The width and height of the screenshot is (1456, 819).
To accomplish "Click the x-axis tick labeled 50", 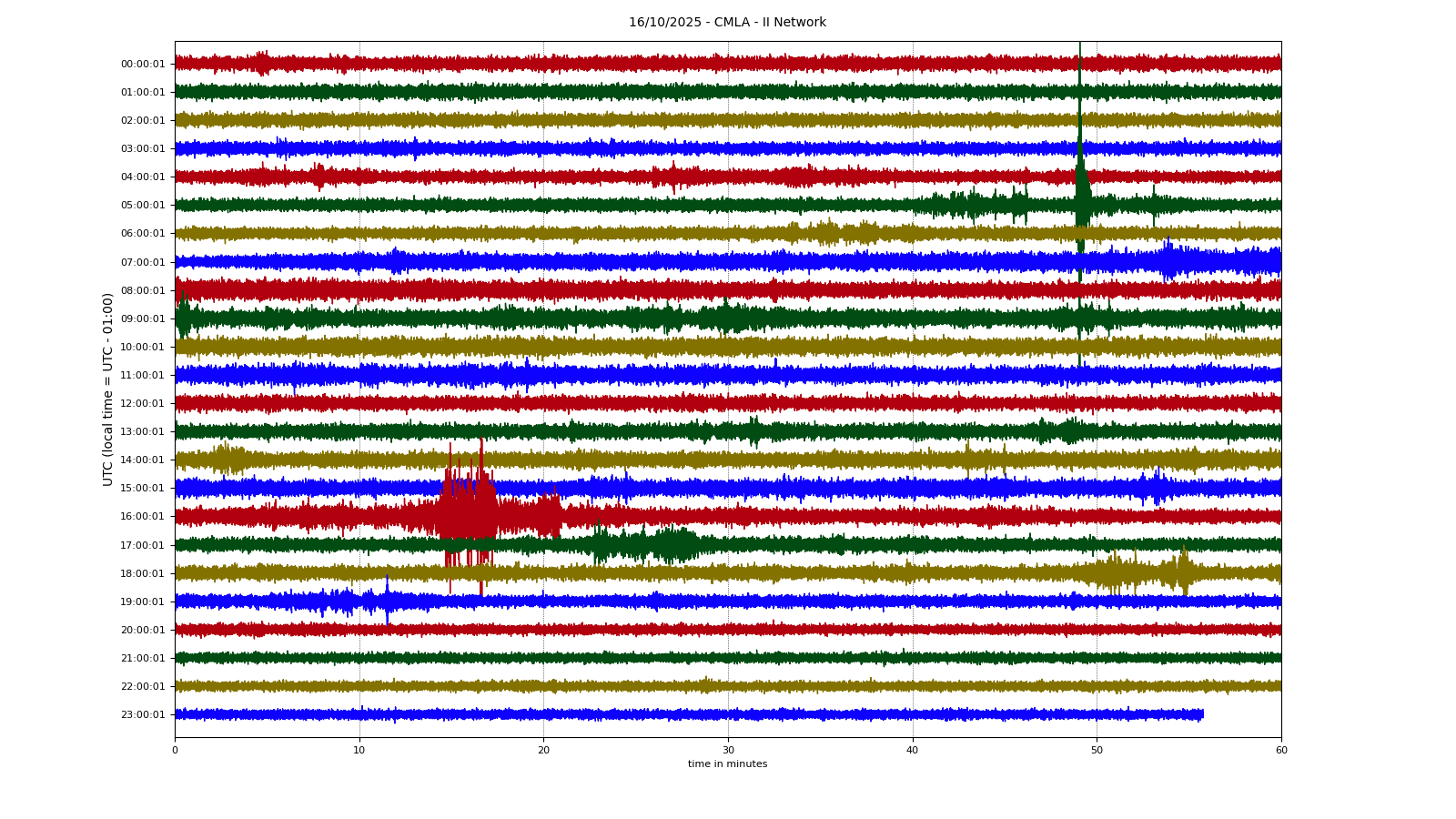I will [x=1097, y=751].
